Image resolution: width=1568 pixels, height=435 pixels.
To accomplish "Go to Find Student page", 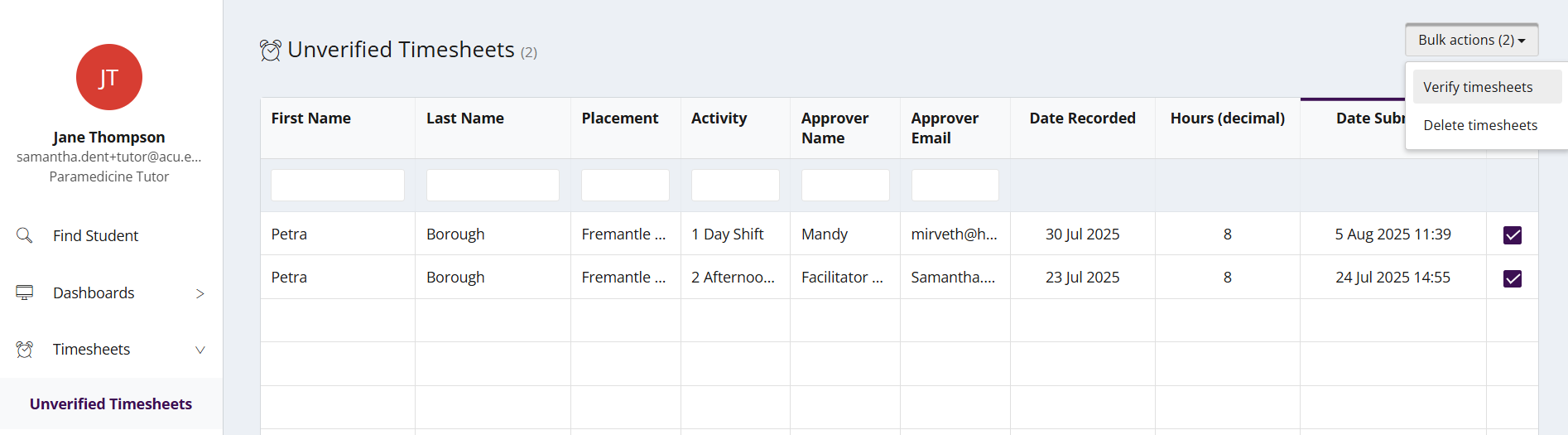I will [95, 235].
